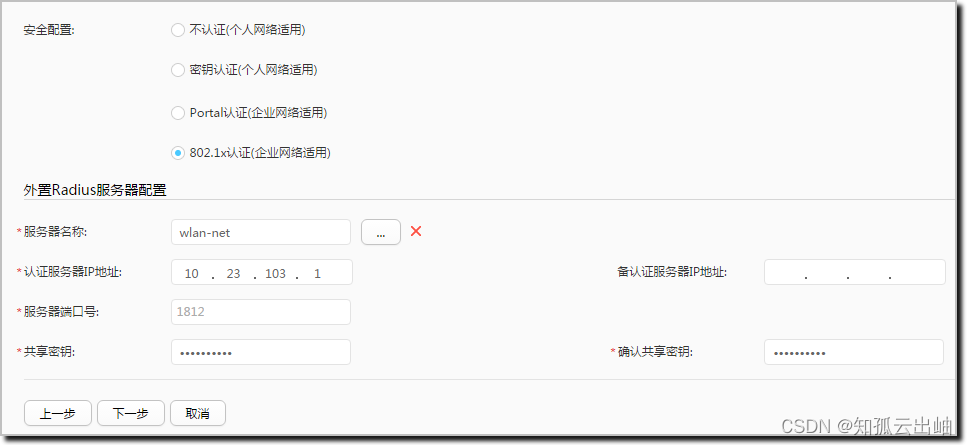Click the 备认证服务器IP地址 empty IP field
967x445 pixels.
point(855,272)
